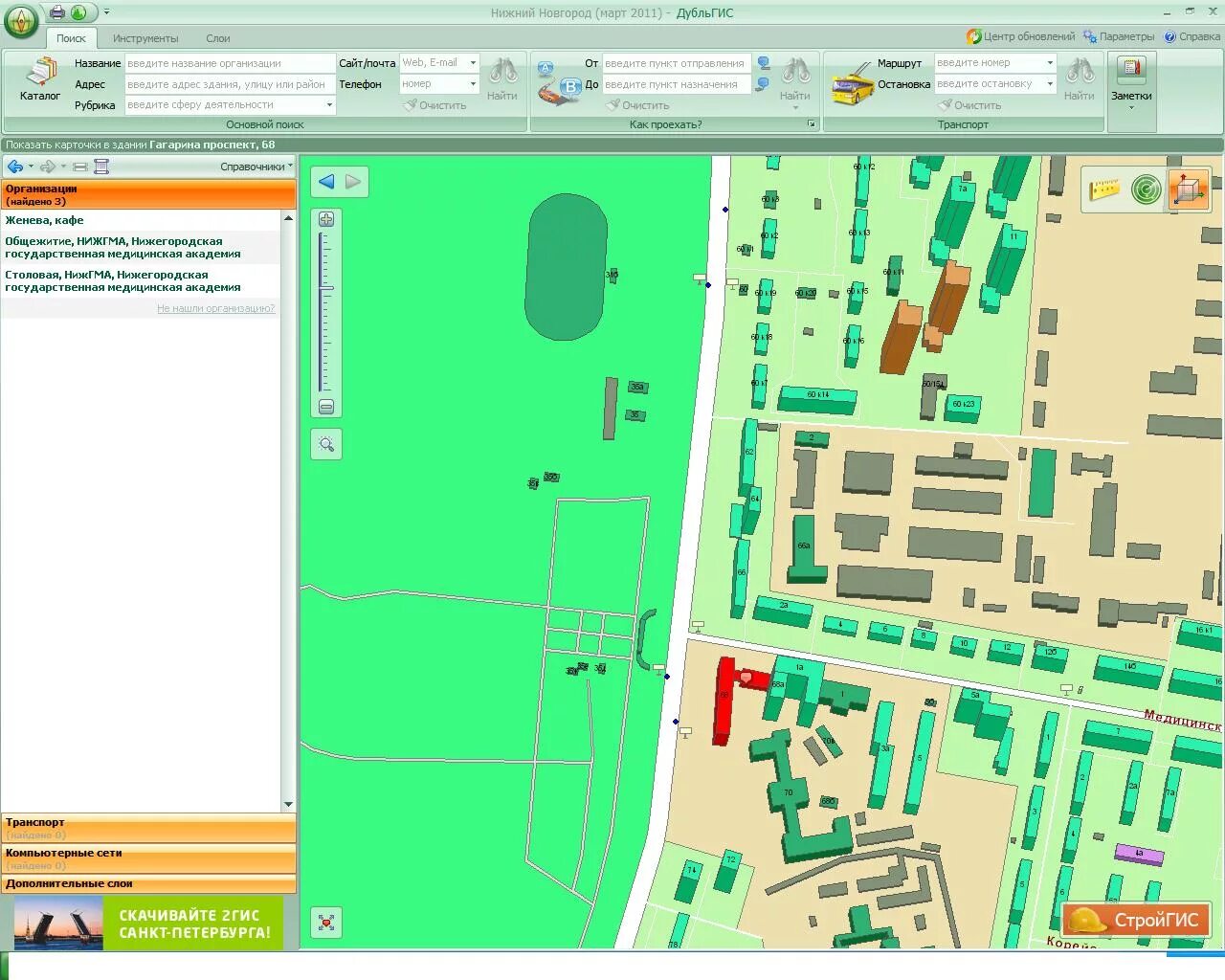1225x980 pixels.
Task: Select the ruler measurement tool
Action: 1103,189
